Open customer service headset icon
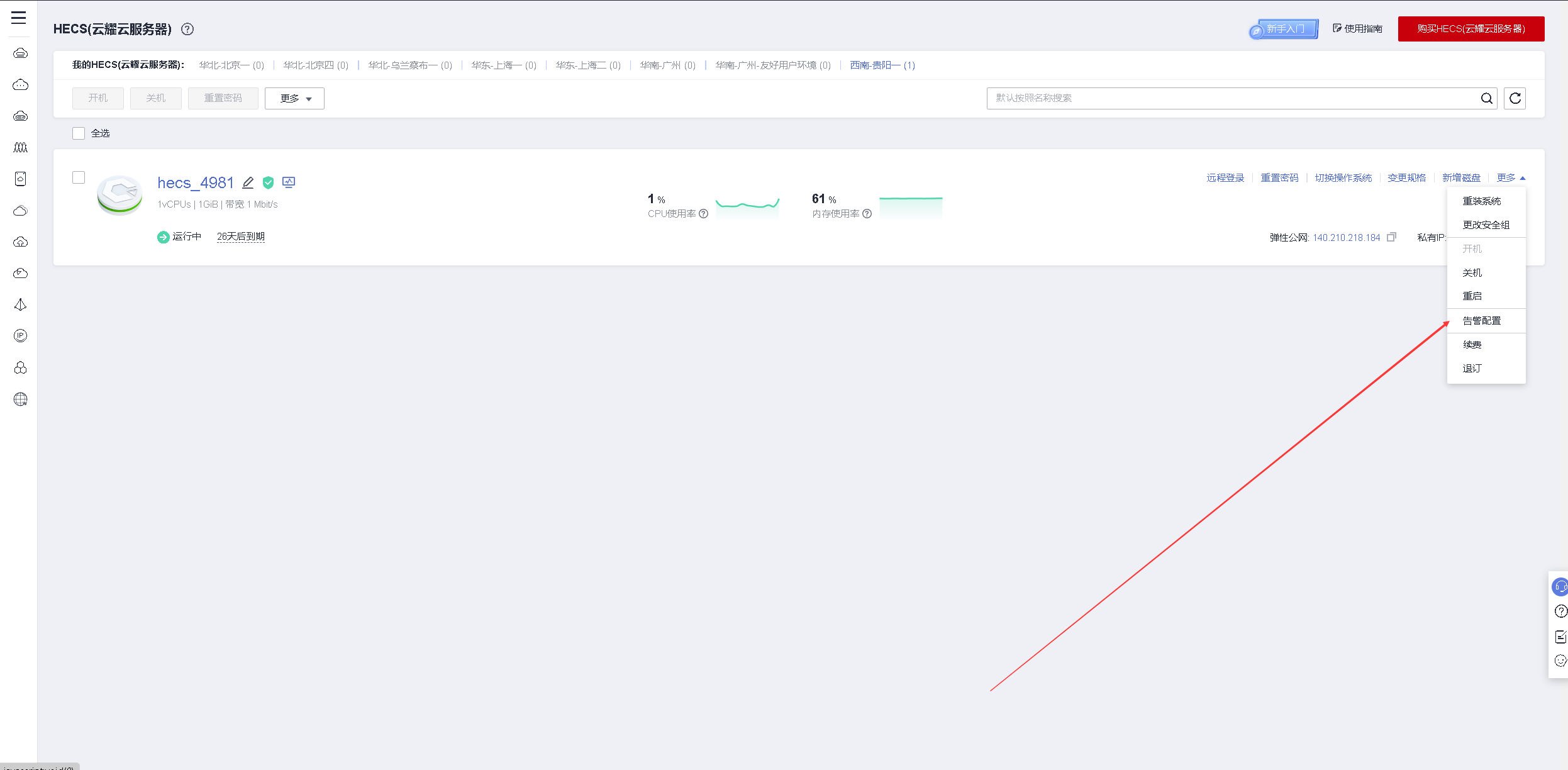The image size is (1568, 770). pos(1560,587)
